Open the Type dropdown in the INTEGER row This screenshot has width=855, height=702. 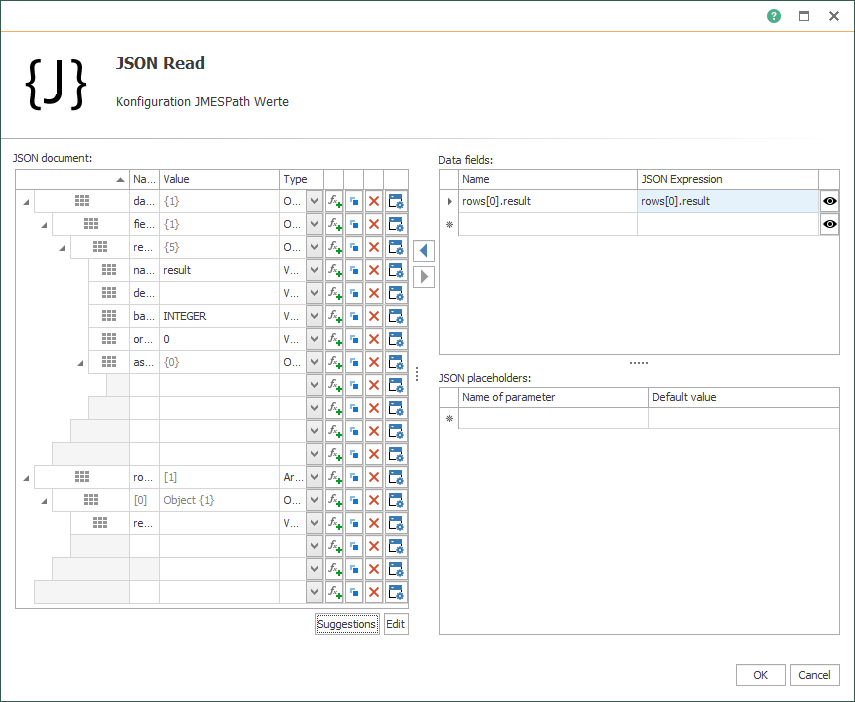coord(315,316)
